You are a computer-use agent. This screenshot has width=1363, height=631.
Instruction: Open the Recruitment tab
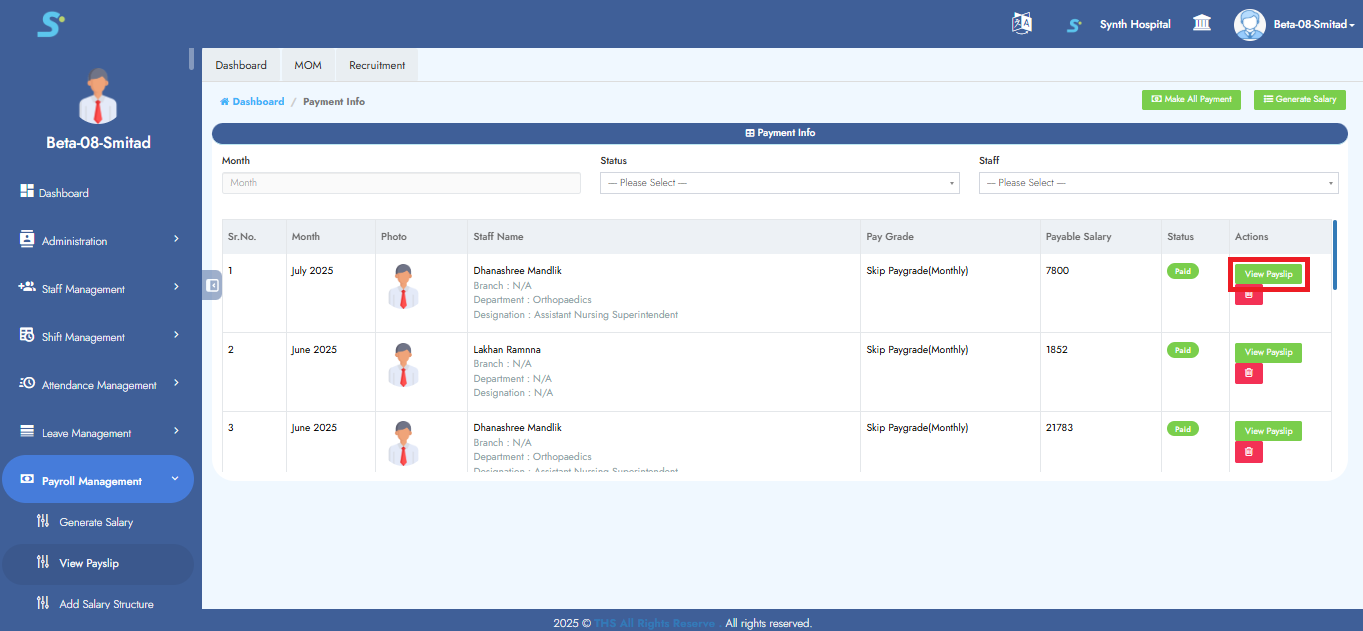coord(376,64)
